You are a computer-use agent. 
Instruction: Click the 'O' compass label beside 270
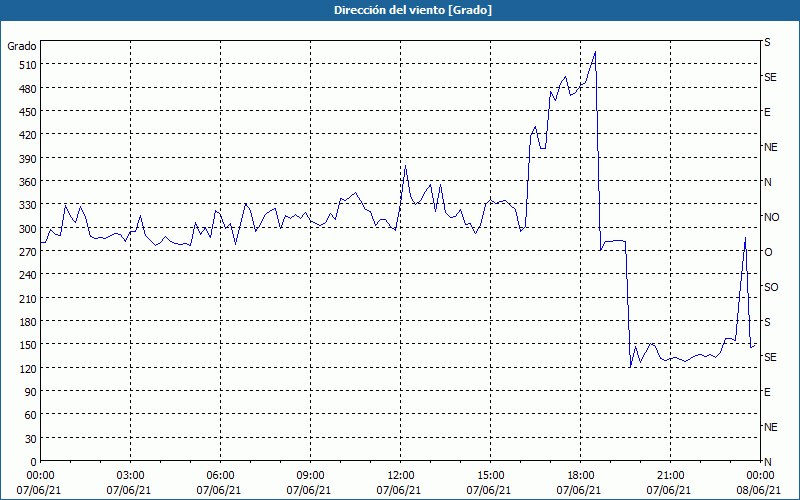pyautogui.click(x=768, y=252)
